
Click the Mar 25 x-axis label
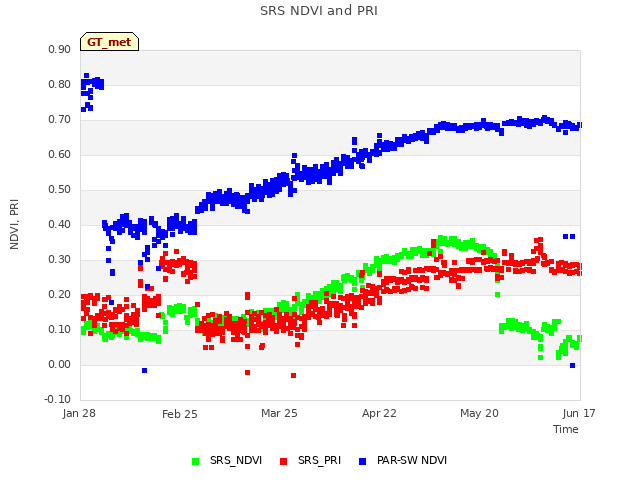(279, 413)
